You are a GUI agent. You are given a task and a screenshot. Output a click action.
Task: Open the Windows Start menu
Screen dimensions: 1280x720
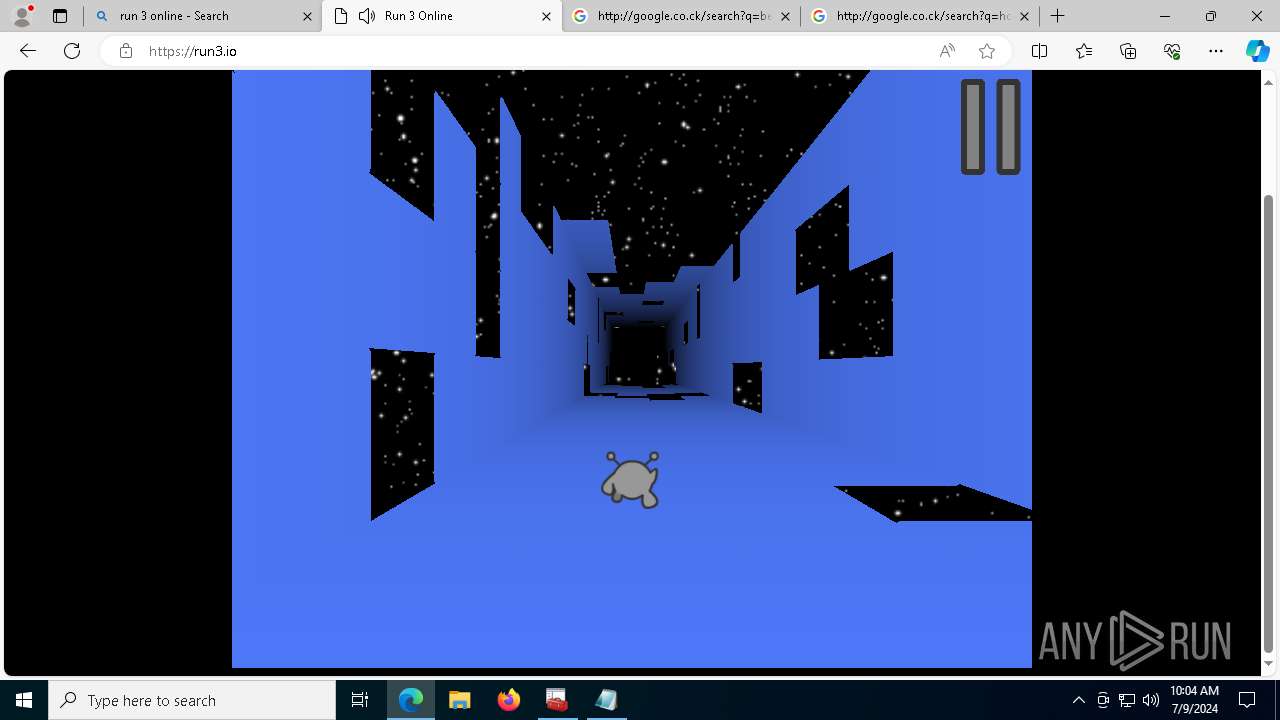(x=24, y=700)
